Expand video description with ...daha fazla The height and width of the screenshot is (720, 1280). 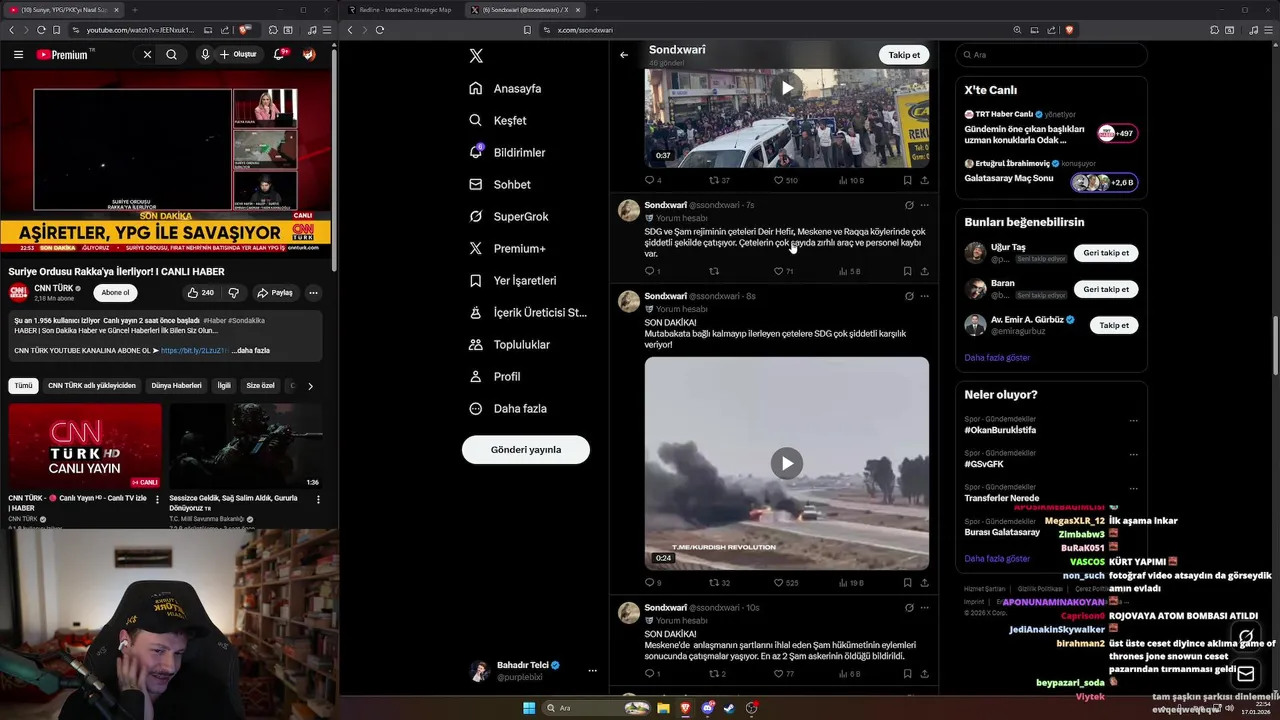(x=251, y=351)
